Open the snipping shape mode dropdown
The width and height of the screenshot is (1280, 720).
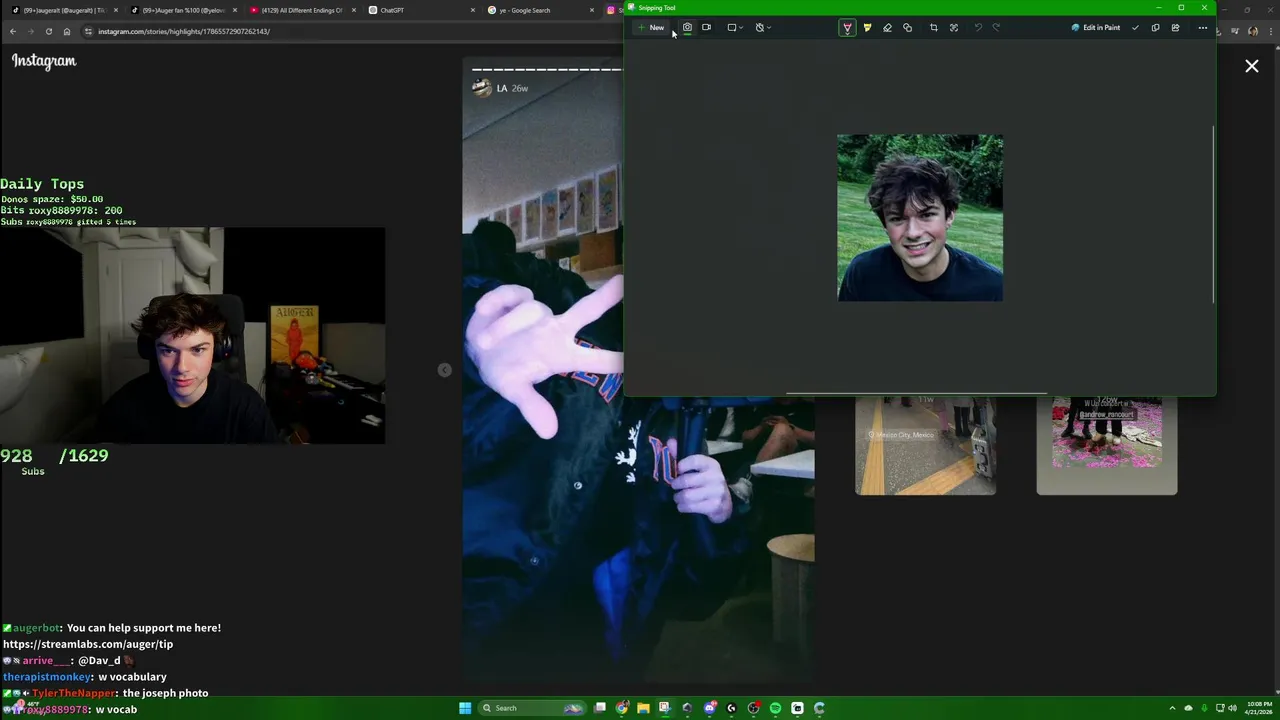click(x=735, y=28)
